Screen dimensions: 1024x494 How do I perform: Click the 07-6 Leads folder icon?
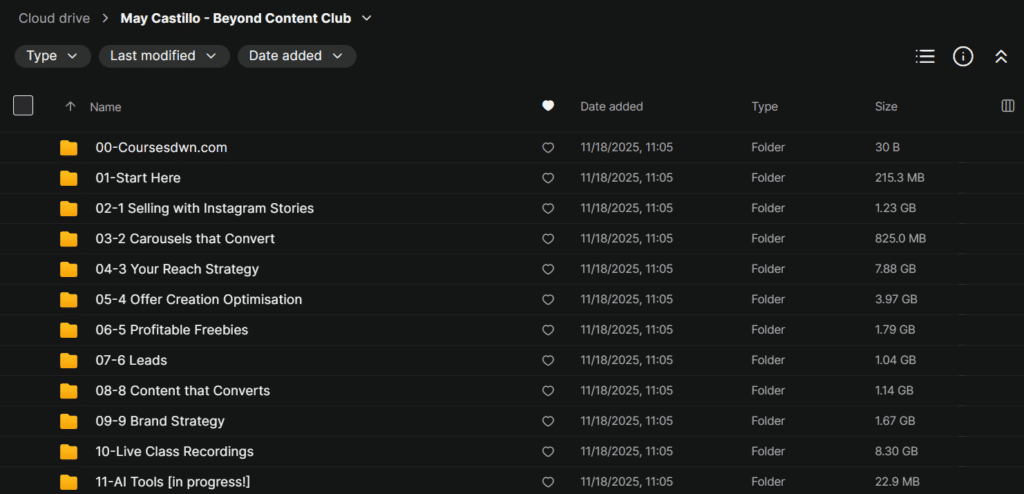[x=68, y=360]
